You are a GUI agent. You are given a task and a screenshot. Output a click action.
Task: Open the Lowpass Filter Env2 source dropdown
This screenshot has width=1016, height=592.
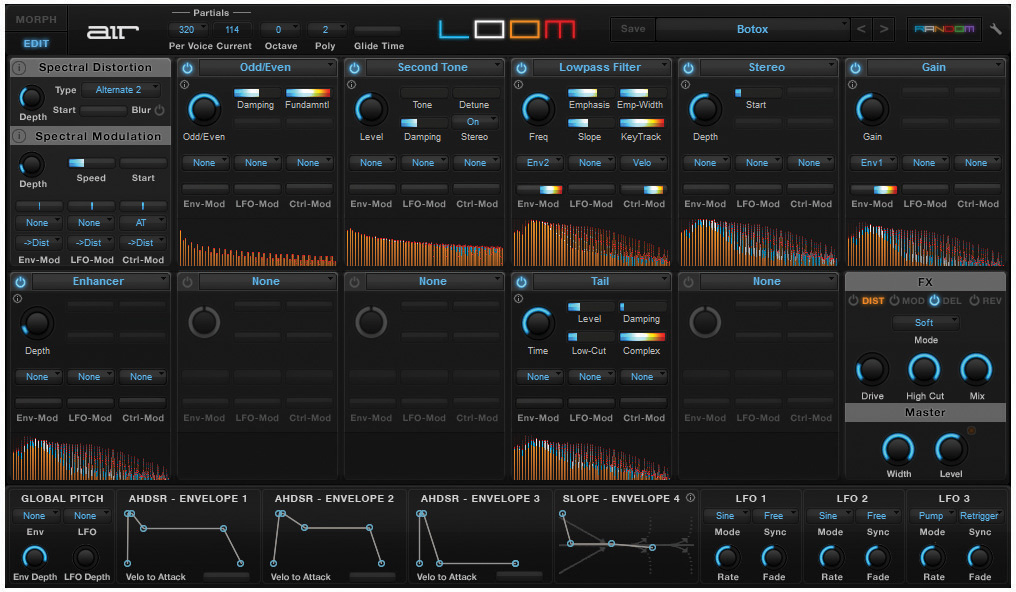point(539,163)
